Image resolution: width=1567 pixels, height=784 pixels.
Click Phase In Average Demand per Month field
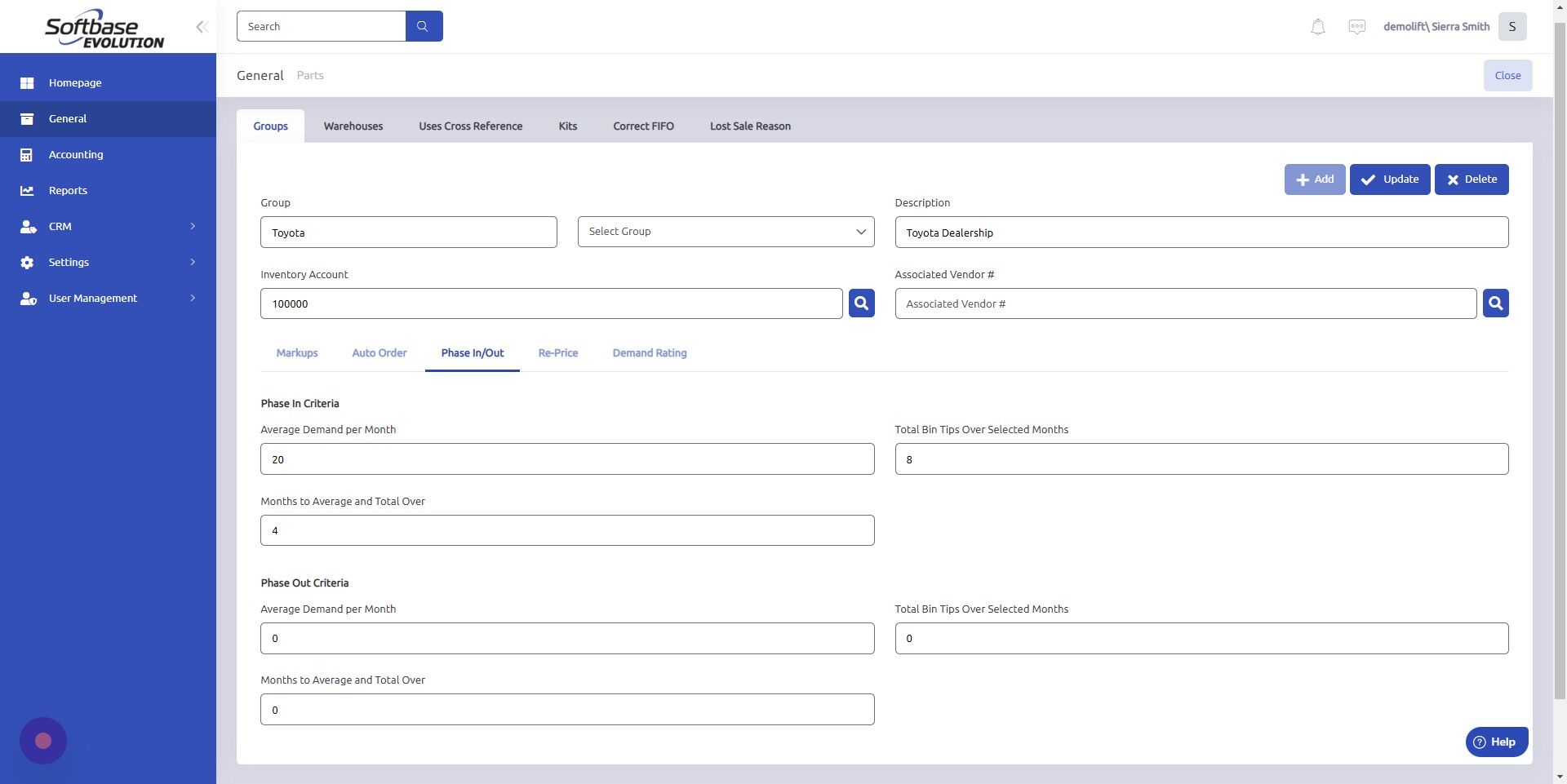pos(567,459)
